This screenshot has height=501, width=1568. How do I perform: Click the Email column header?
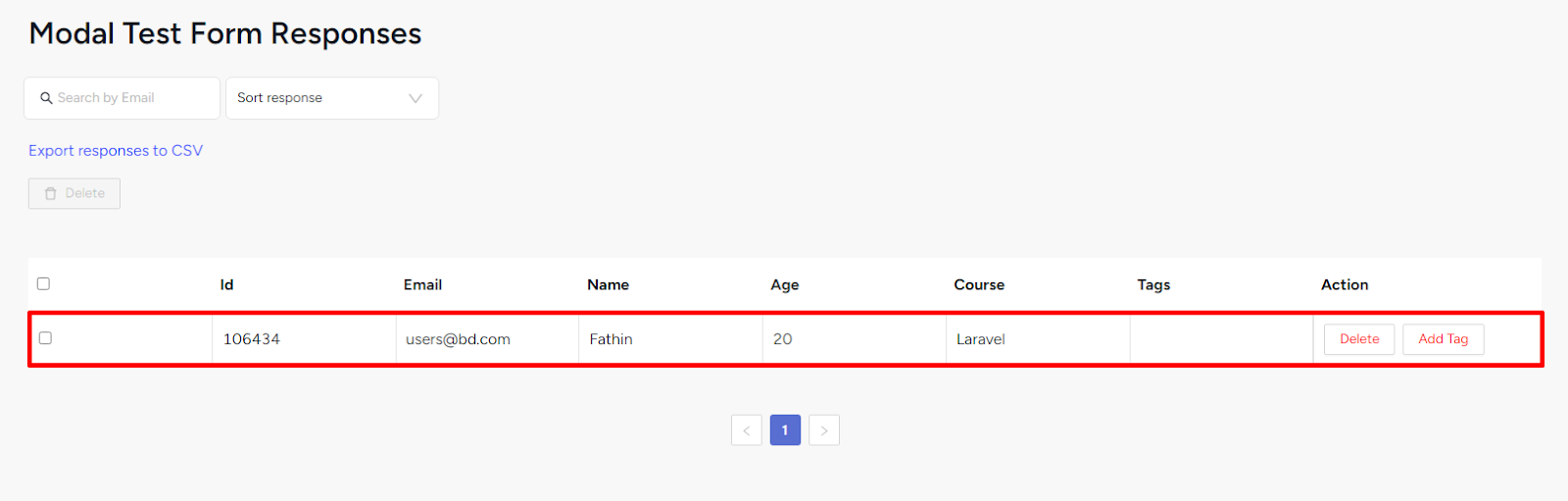(423, 284)
